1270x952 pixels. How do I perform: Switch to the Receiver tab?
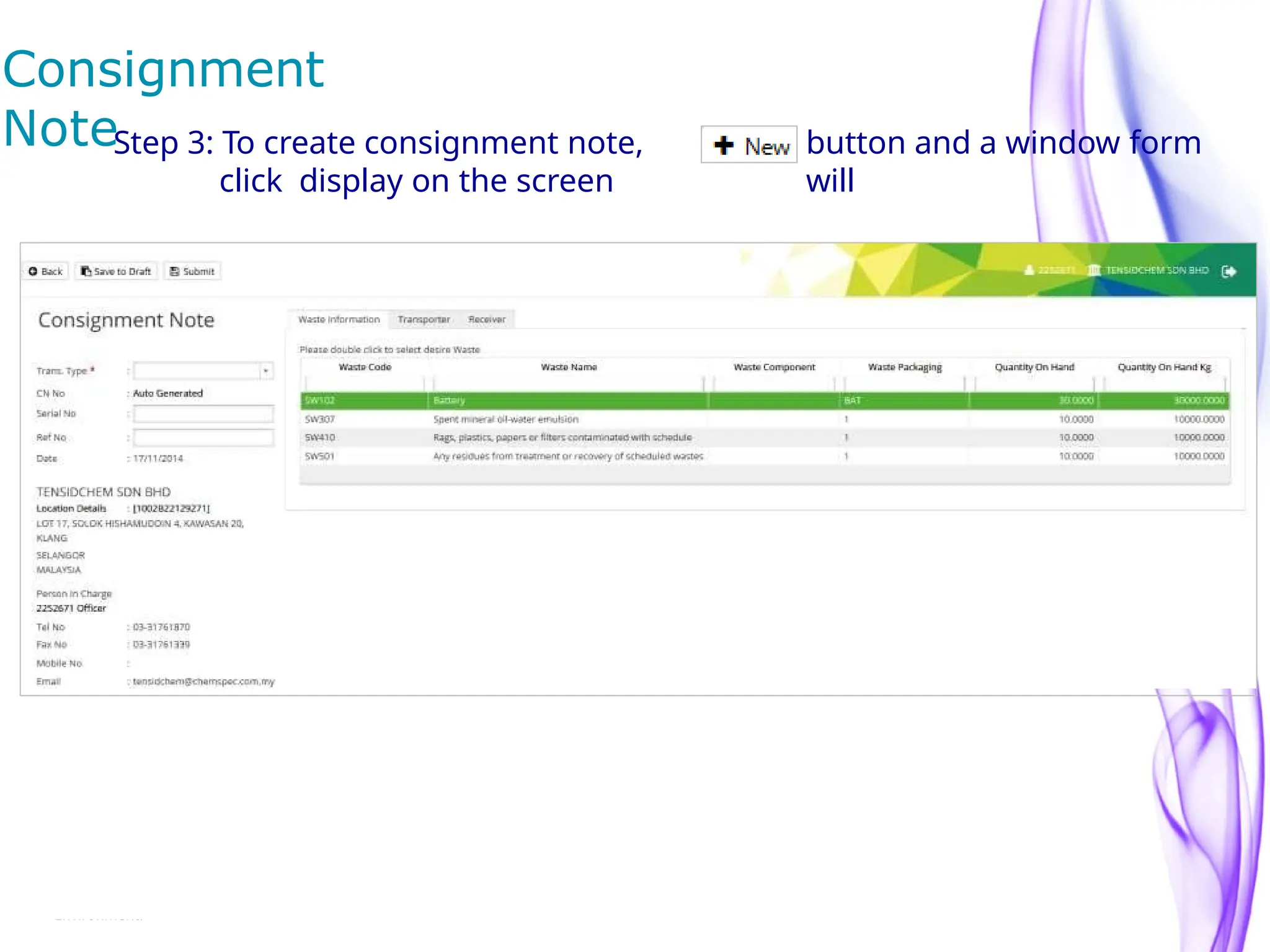pos(487,320)
